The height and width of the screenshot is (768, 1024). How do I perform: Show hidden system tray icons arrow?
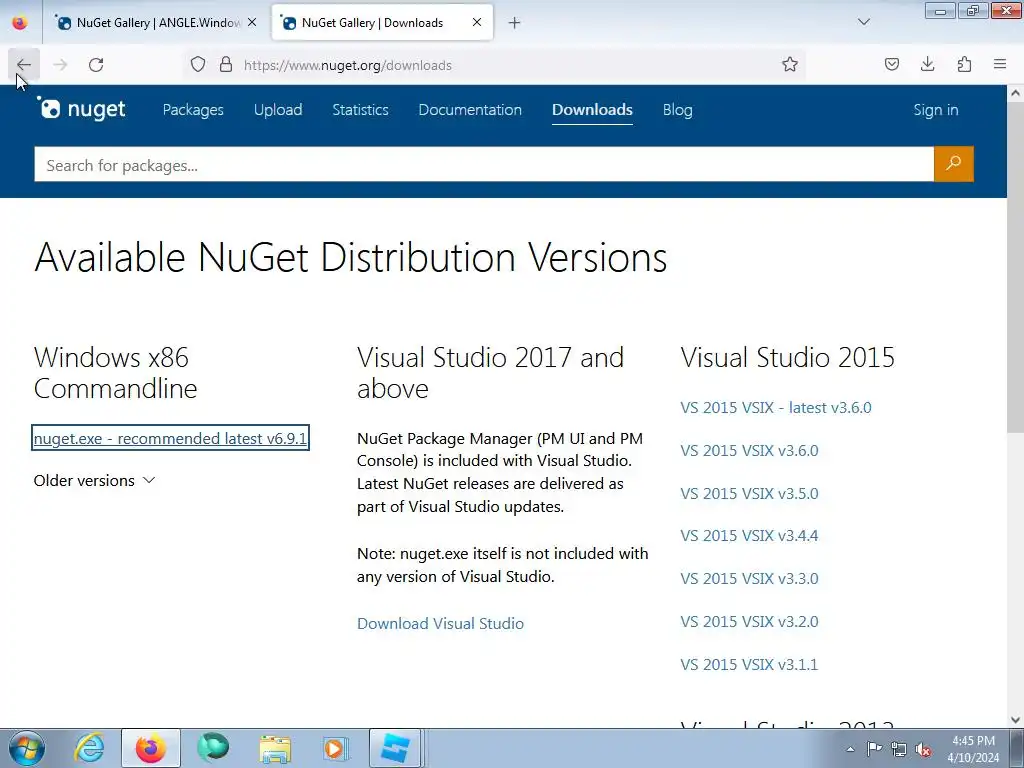click(850, 749)
